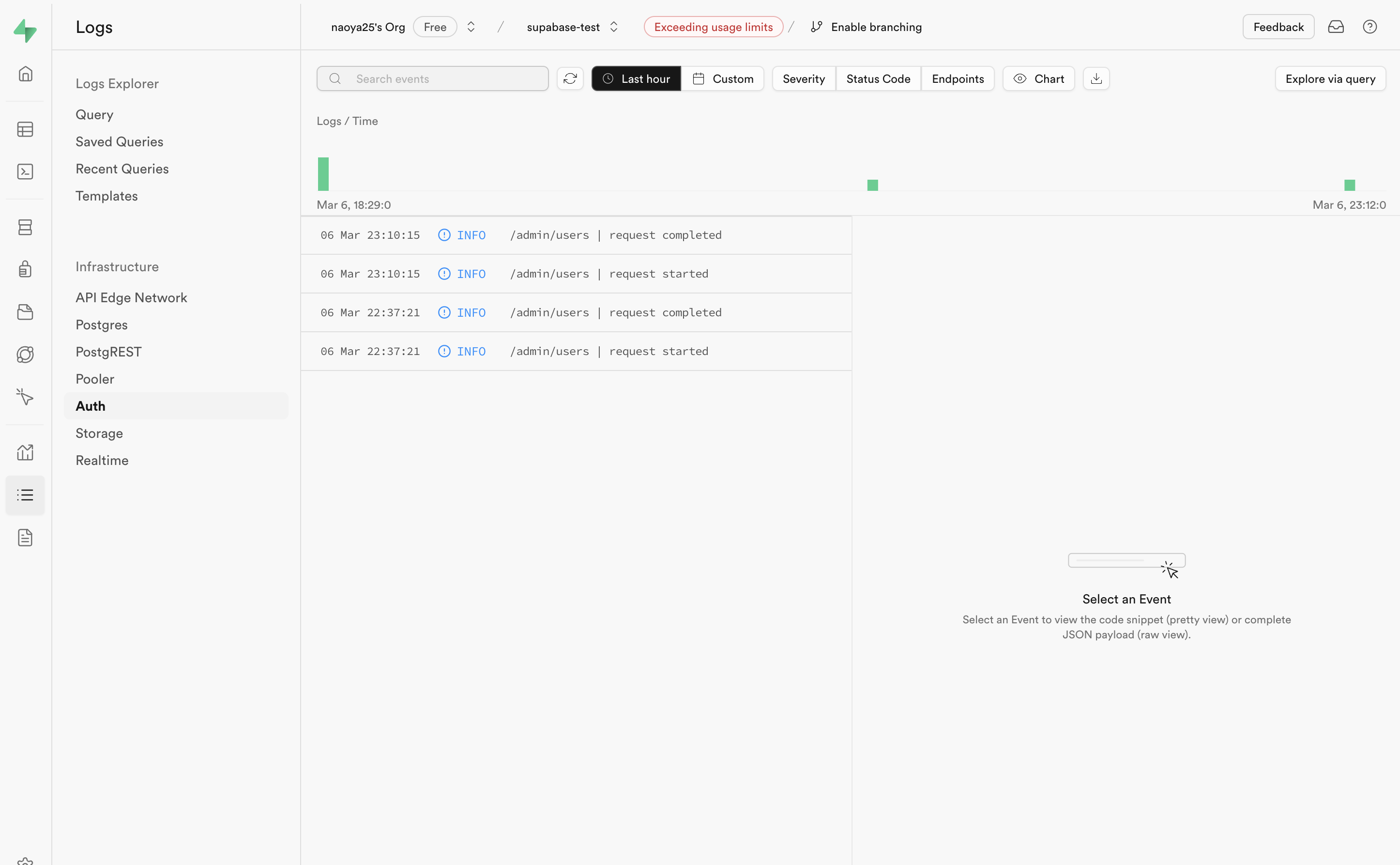Open the API Docs document icon
The image size is (1400, 865).
(25, 538)
